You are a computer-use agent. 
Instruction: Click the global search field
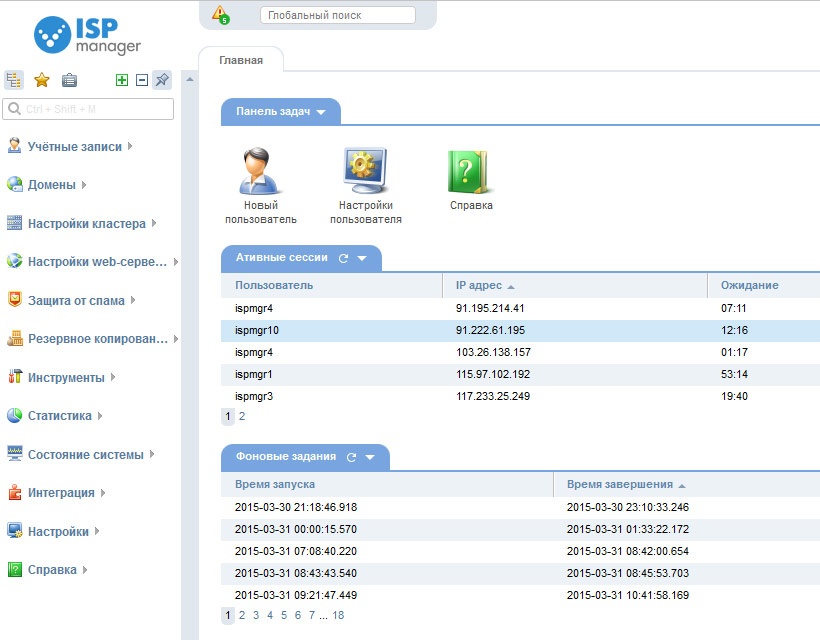click(337, 15)
